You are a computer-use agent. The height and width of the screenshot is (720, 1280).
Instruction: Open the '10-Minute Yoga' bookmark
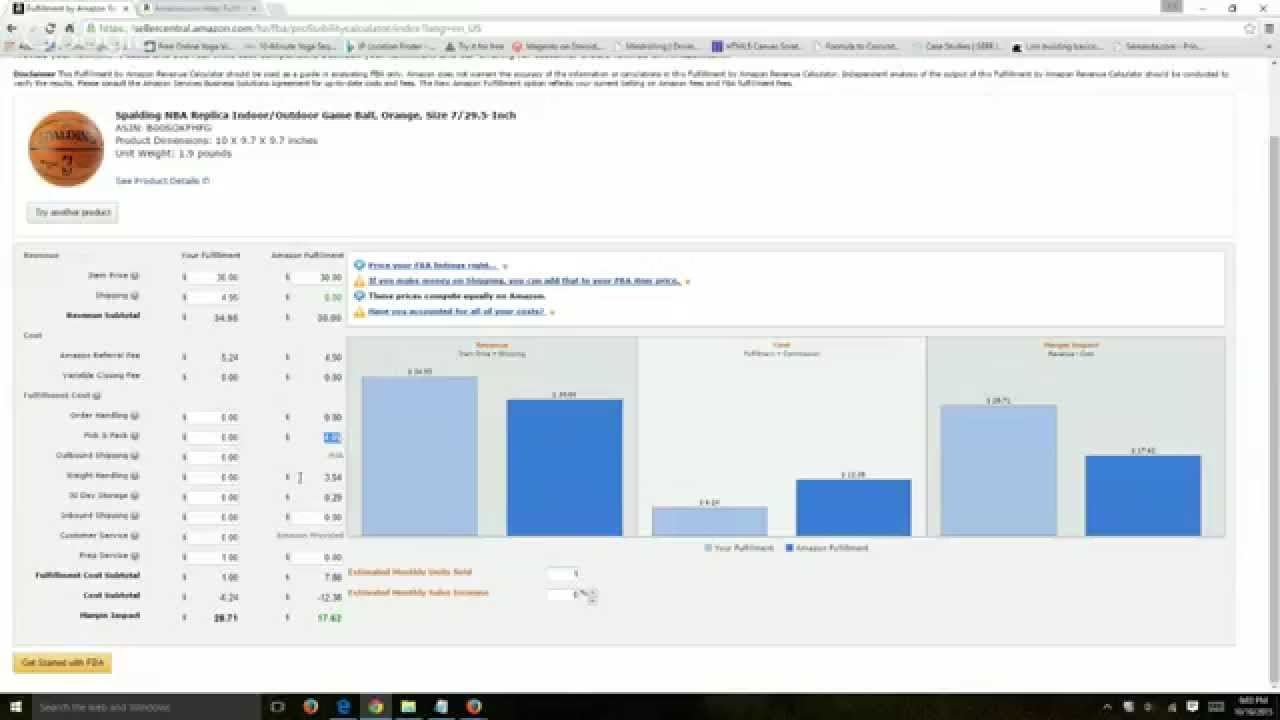[290, 46]
